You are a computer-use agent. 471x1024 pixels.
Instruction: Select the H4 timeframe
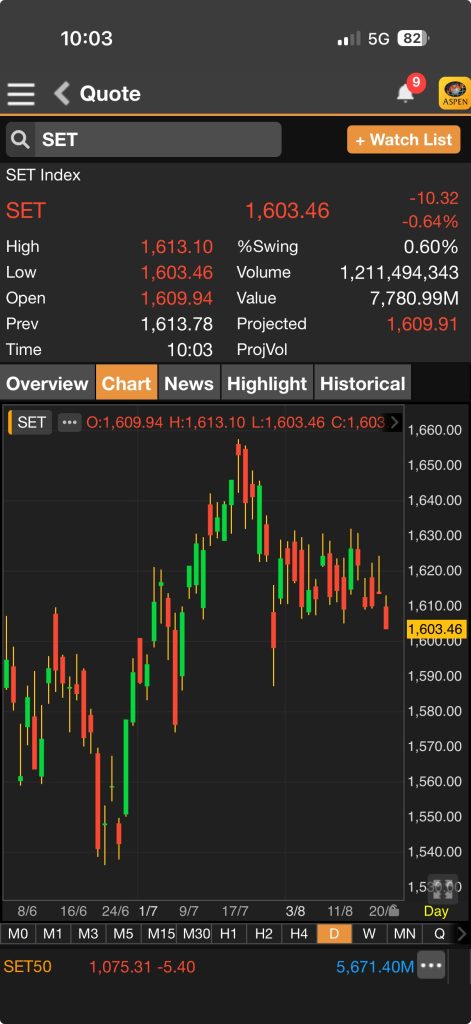[299, 934]
